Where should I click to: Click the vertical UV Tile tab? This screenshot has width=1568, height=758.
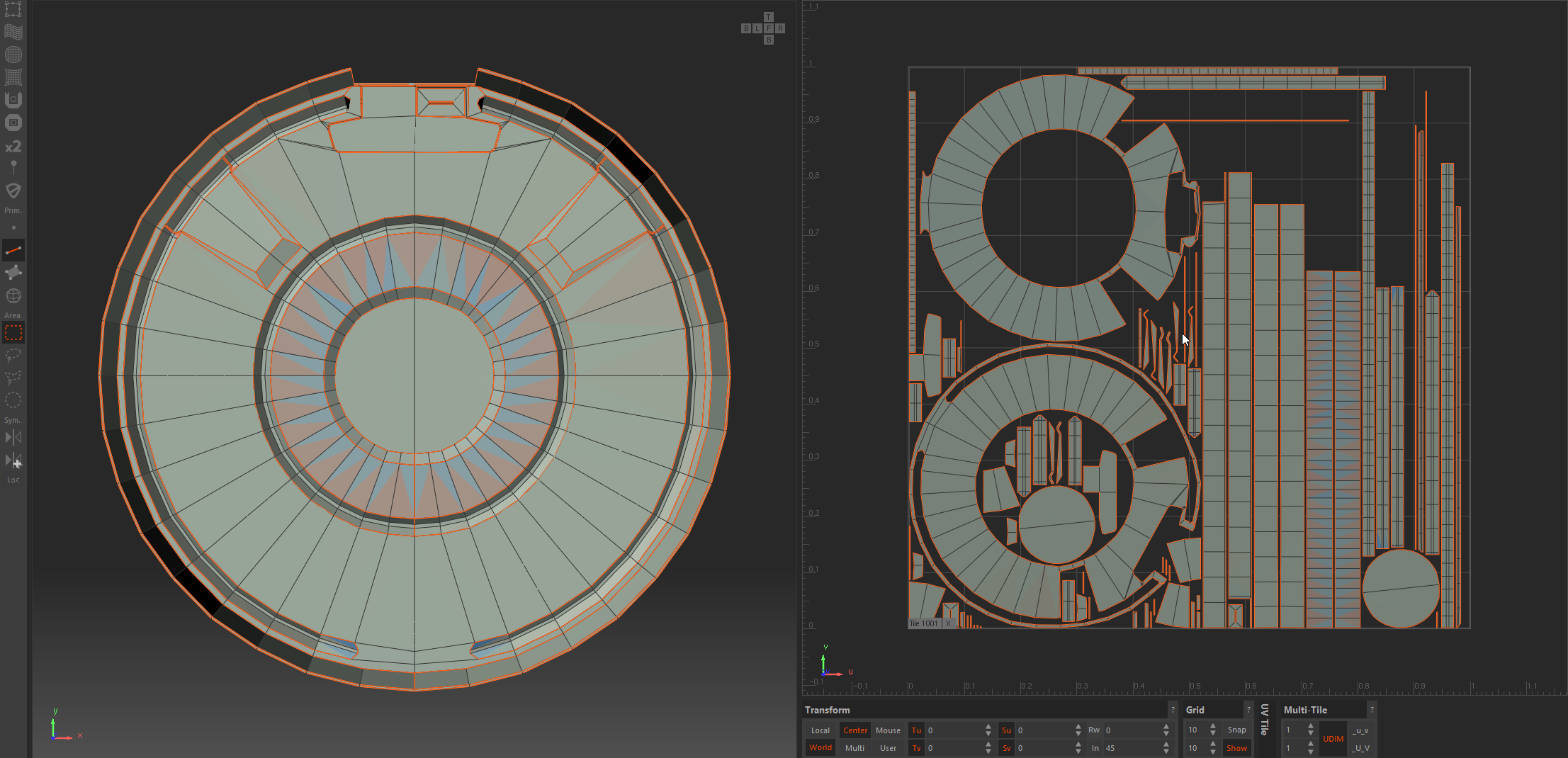[x=1265, y=720]
